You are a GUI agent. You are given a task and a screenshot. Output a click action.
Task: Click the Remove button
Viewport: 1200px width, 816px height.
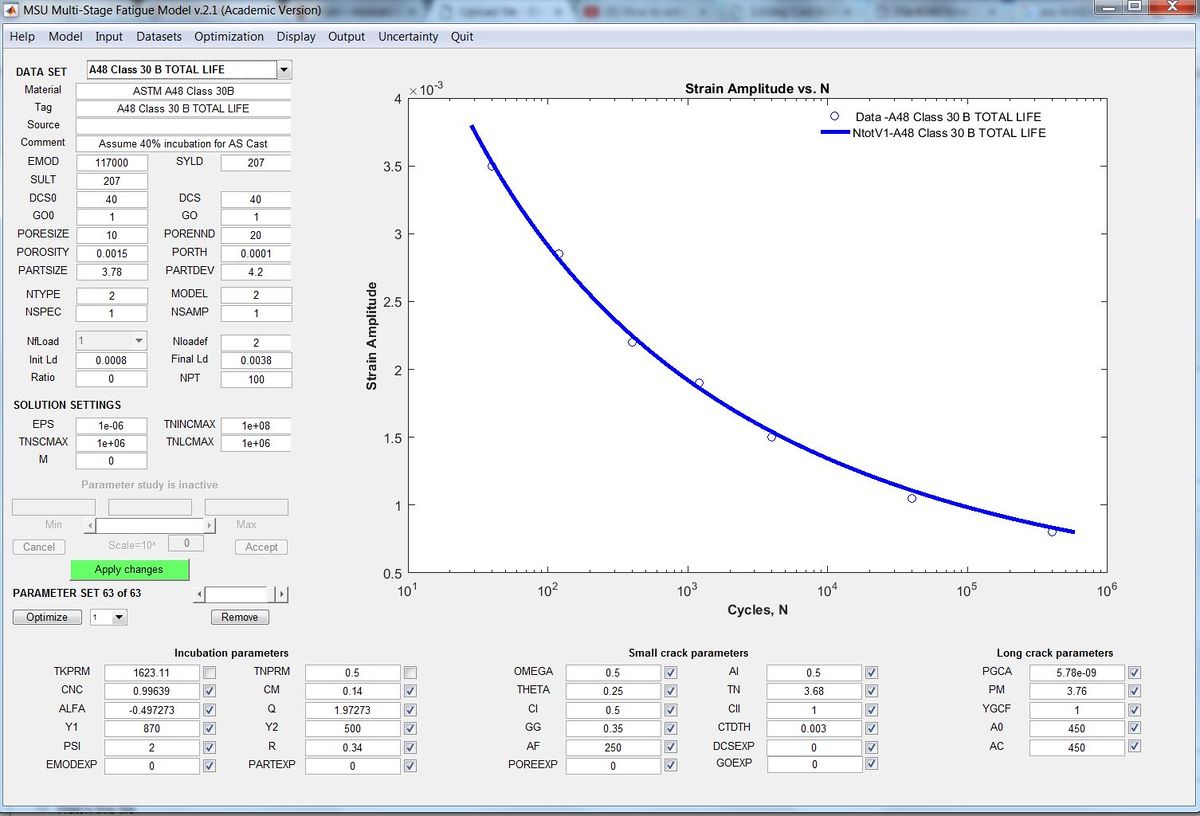point(239,618)
